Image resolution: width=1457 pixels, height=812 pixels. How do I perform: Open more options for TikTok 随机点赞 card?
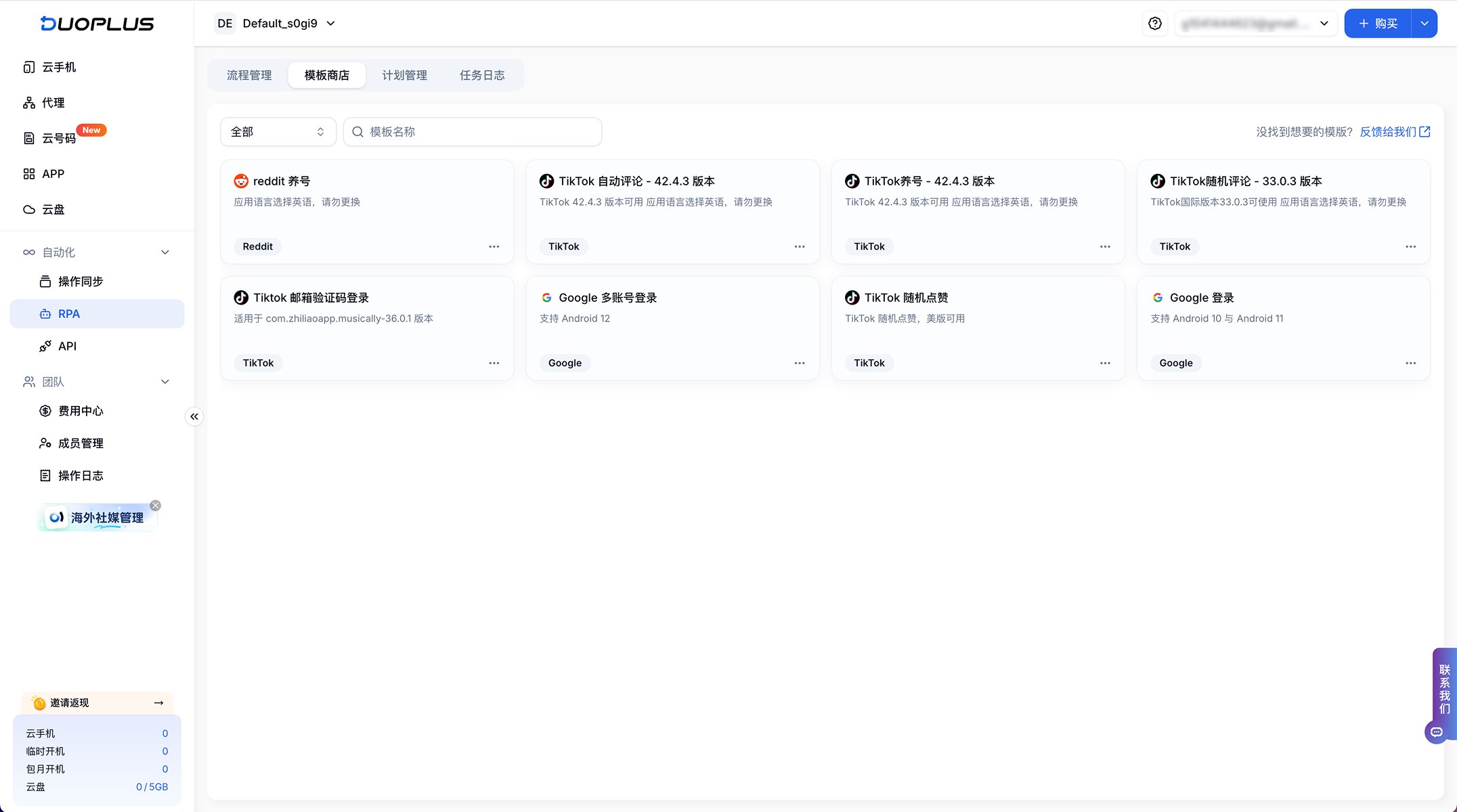pyautogui.click(x=1105, y=363)
